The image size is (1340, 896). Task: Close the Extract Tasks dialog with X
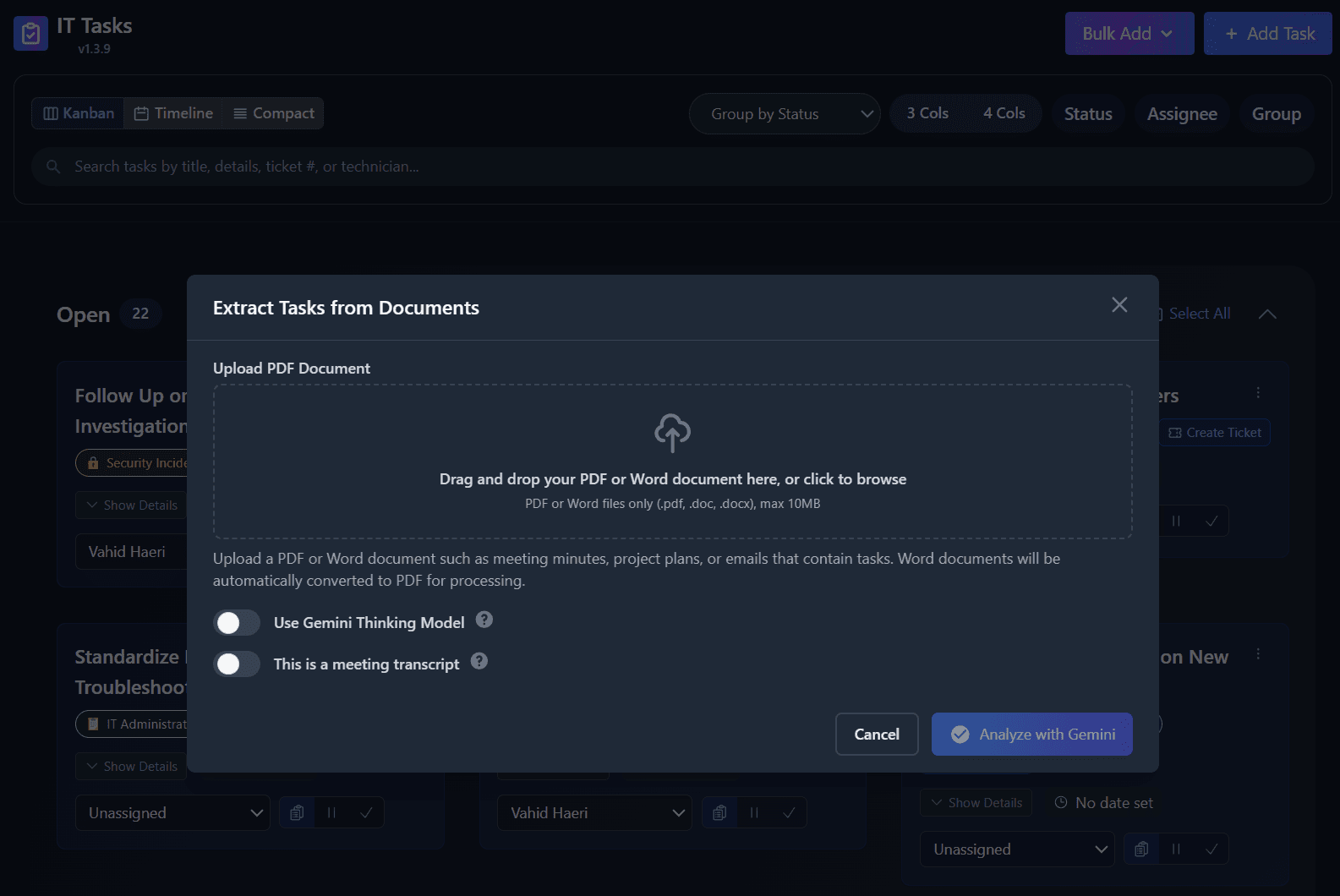point(1119,305)
